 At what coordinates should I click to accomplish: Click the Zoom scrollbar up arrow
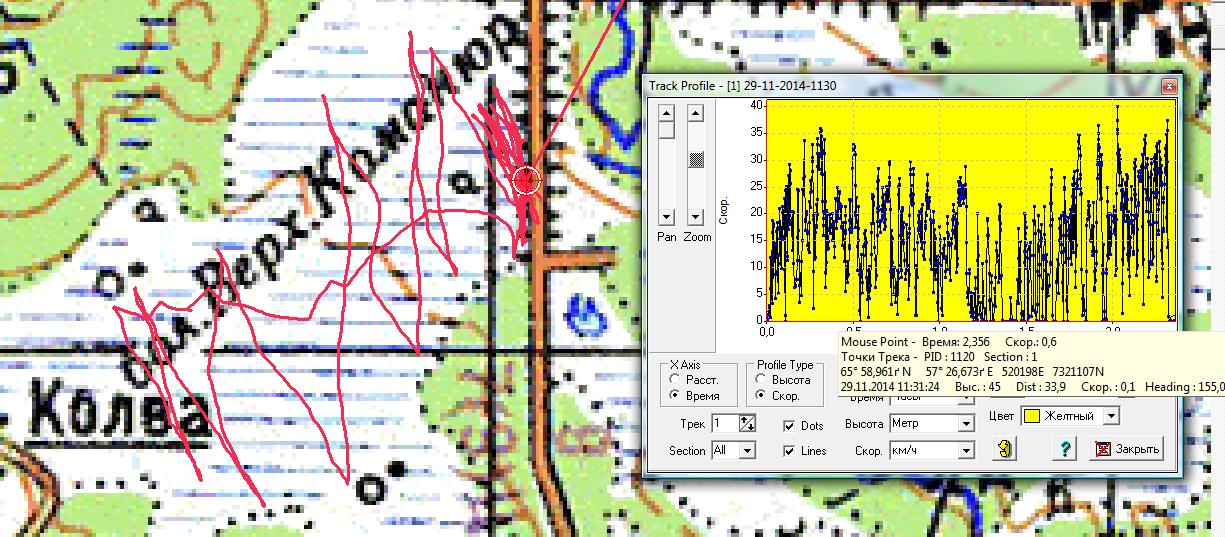[x=697, y=113]
